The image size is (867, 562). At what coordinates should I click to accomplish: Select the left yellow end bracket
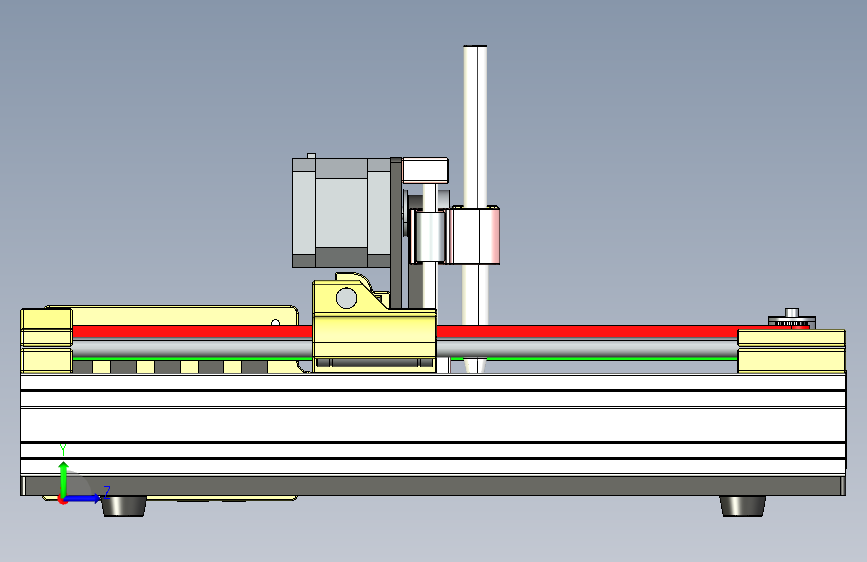click(46, 340)
